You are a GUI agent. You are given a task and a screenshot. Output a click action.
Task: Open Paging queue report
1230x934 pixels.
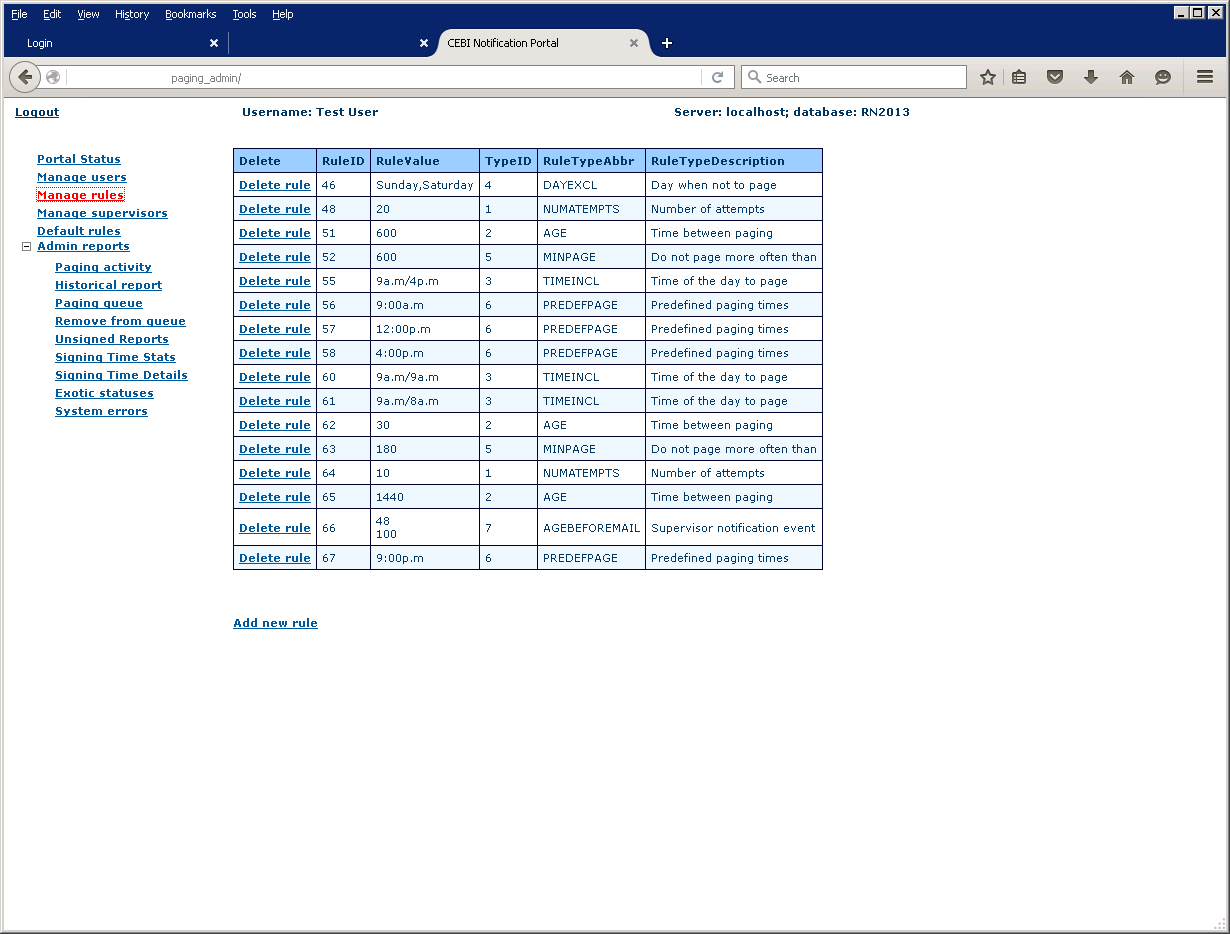point(99,303)
